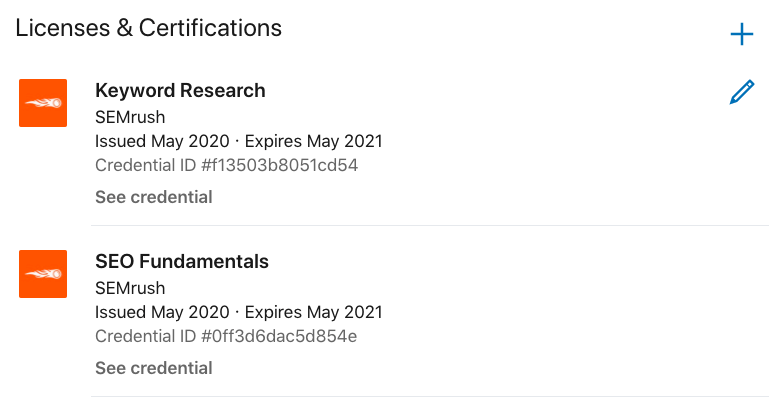Screen dimensions: 769x399
Task: Select Credential ID #f13503b8051cd54 text
Action: (x=227, y=165)
